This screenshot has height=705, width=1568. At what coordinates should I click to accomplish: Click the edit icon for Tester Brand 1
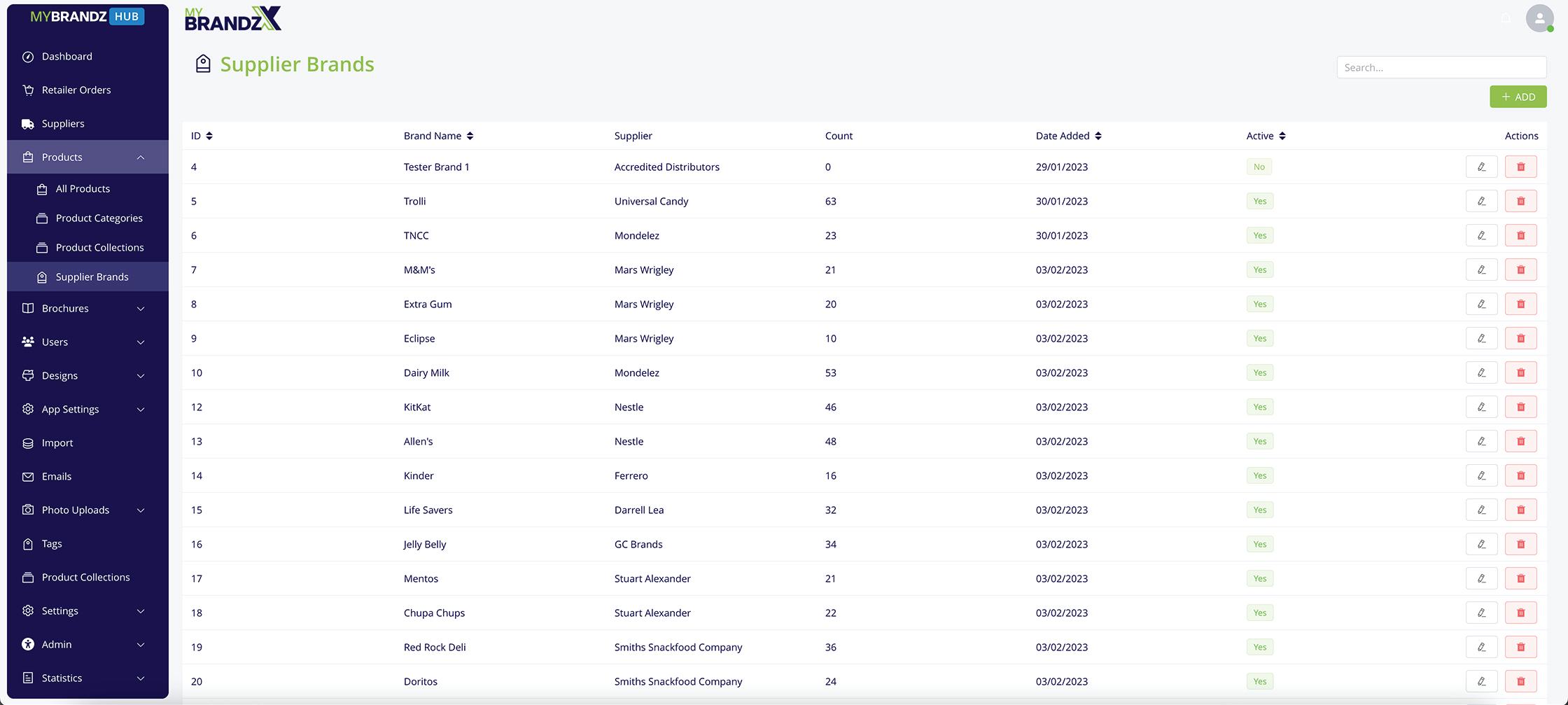1481,167
